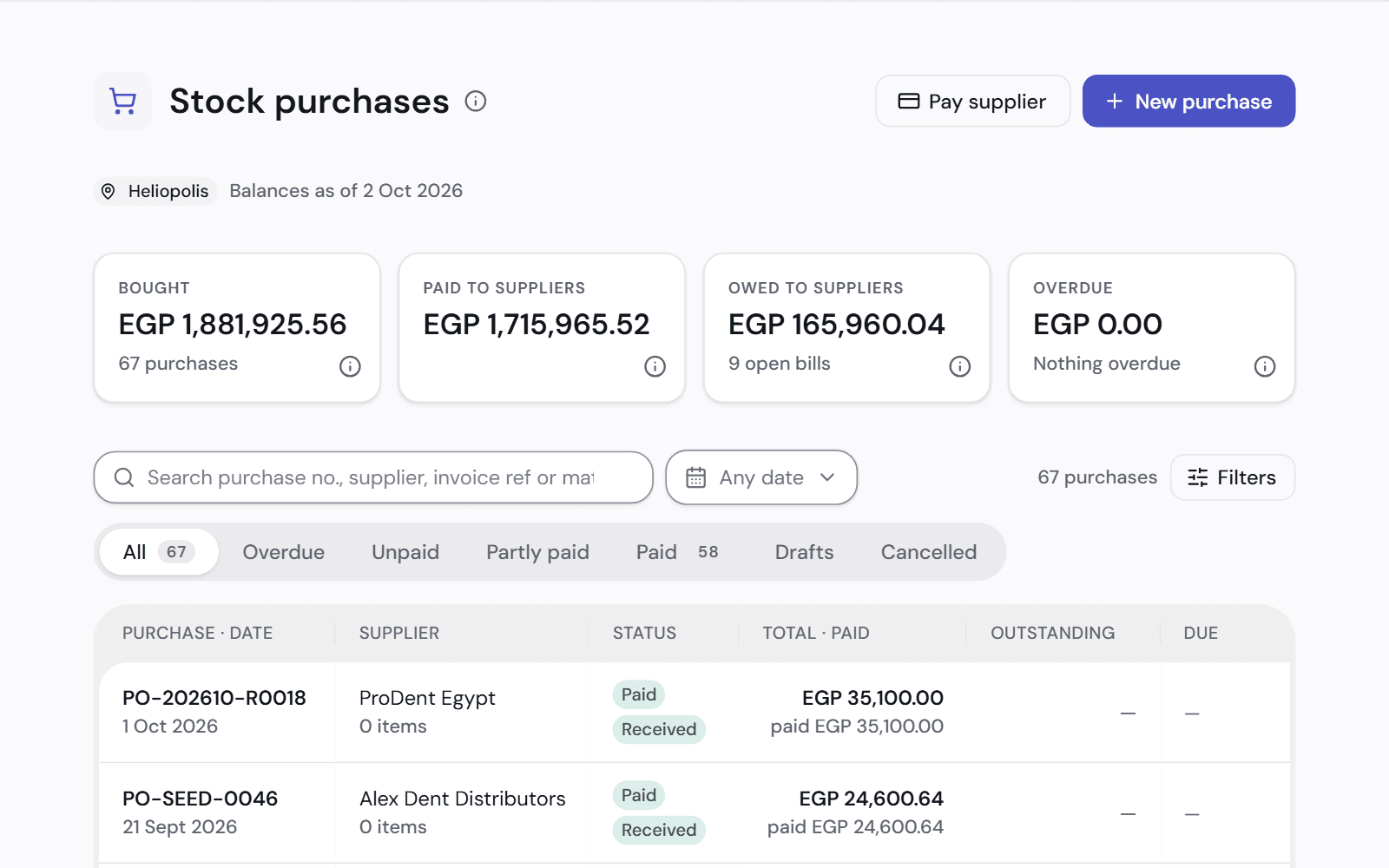Click the calendar icon in Any date
Screen dimensions: 1389x868
(695, 477)
